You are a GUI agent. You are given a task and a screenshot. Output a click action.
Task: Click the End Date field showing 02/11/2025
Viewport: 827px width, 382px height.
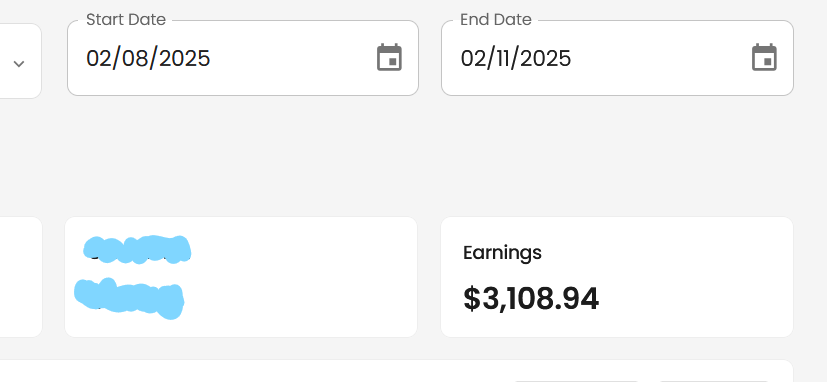(617, 58)
